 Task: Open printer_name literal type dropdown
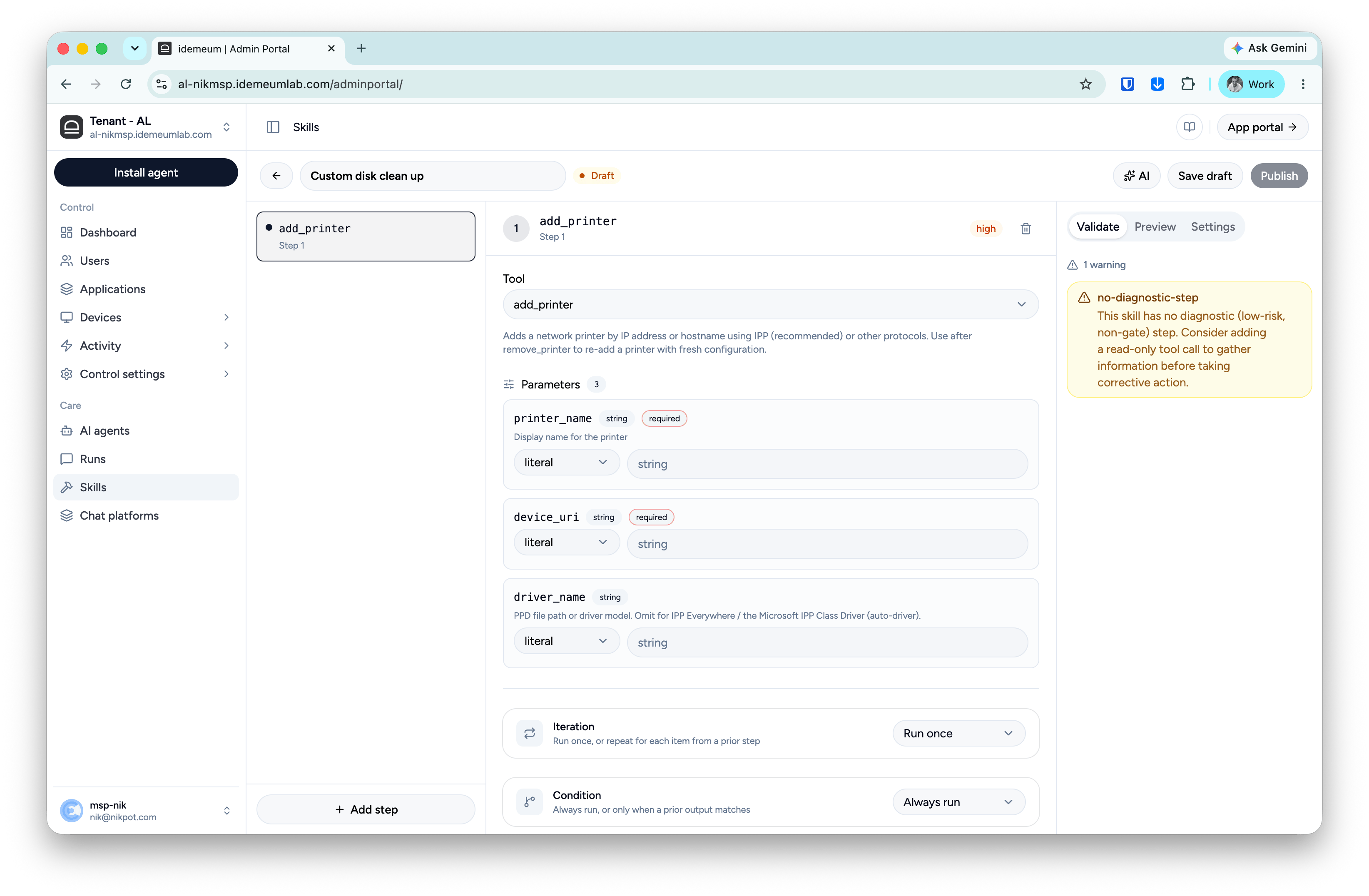pyautogui.click(x=566, y=463)
